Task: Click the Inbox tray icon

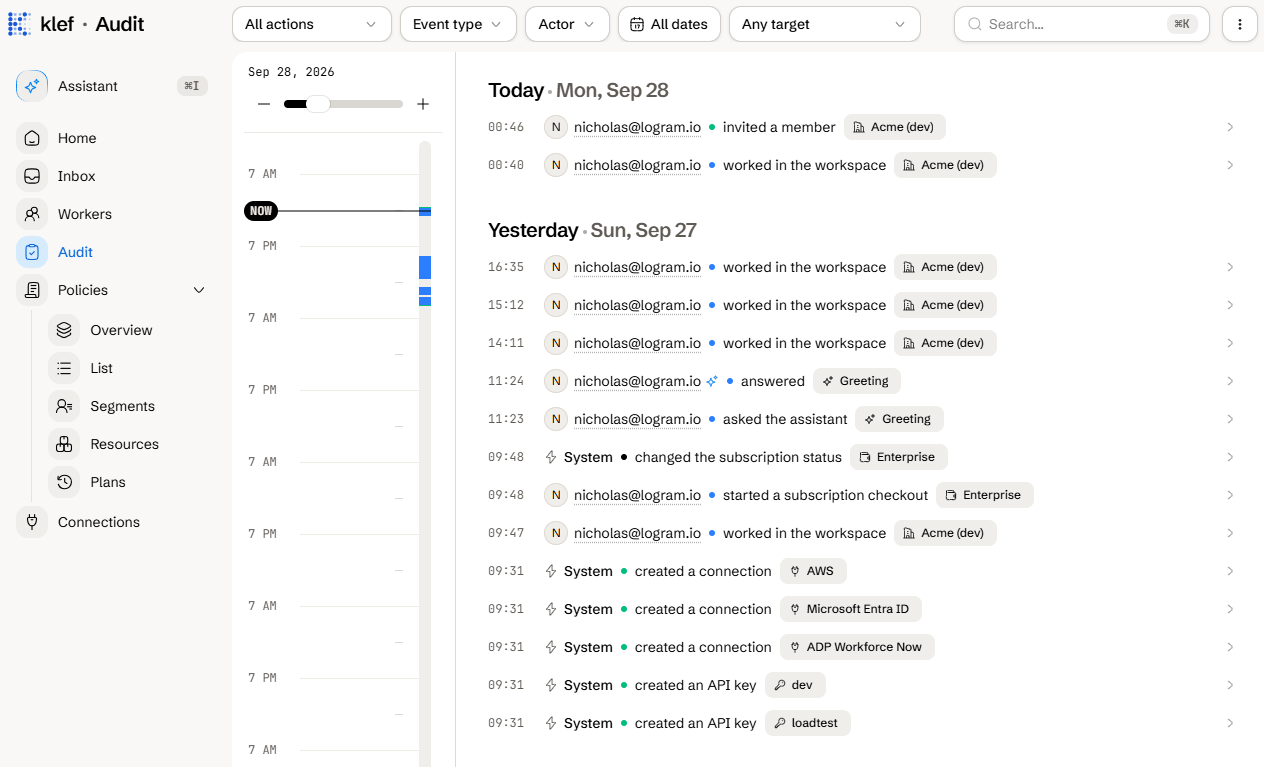Action: point(32,176)
